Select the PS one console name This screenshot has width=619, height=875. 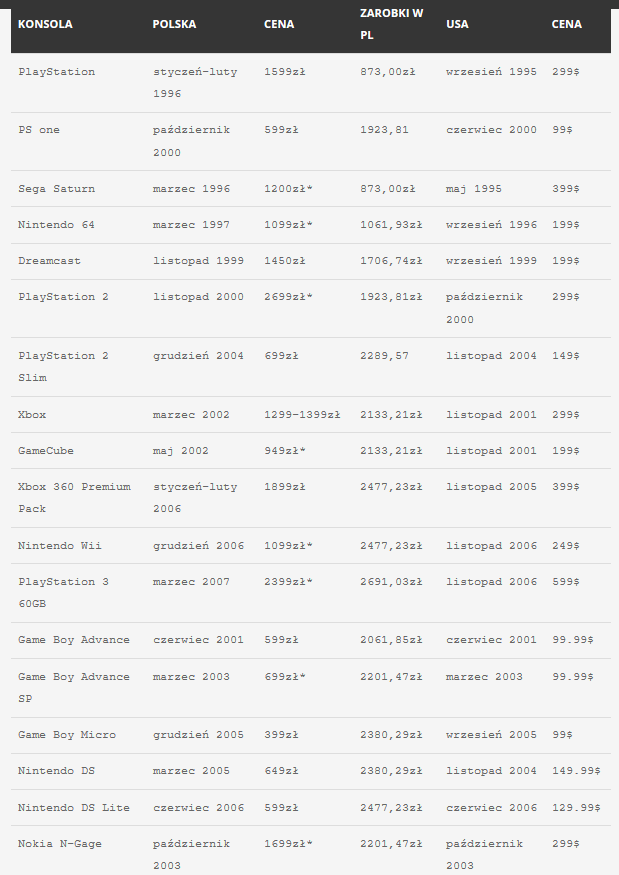pyautogui.click(x=39, y=130)
